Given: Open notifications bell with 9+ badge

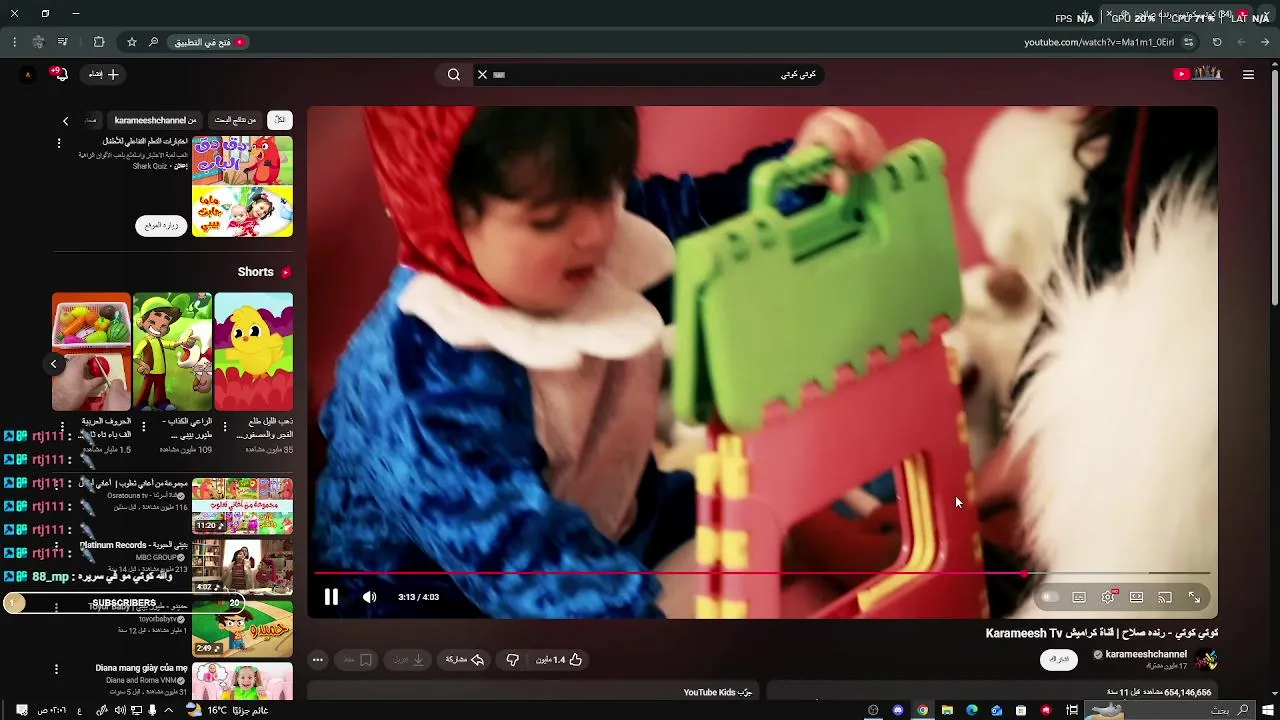Looking at the screenshot, I should [x=60, y=73].
